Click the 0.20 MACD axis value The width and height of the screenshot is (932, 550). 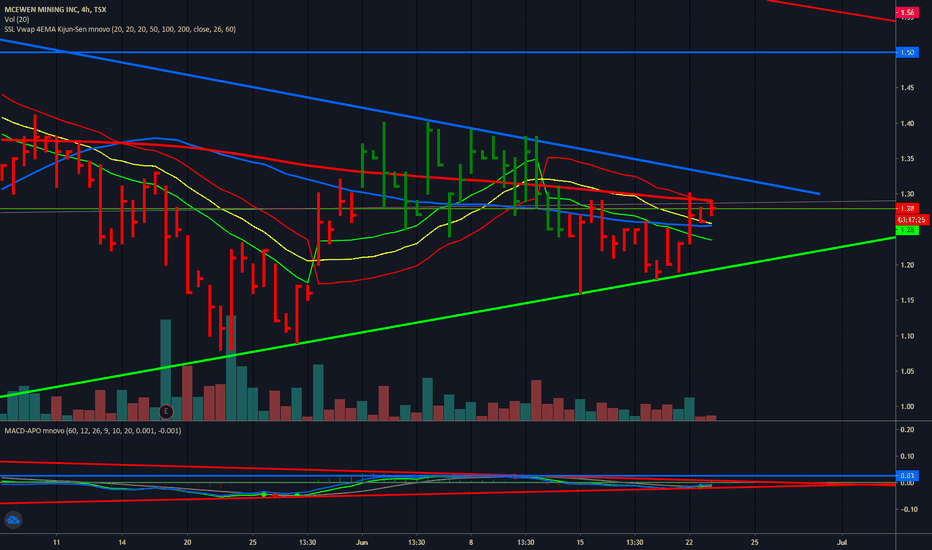point(907,429)
